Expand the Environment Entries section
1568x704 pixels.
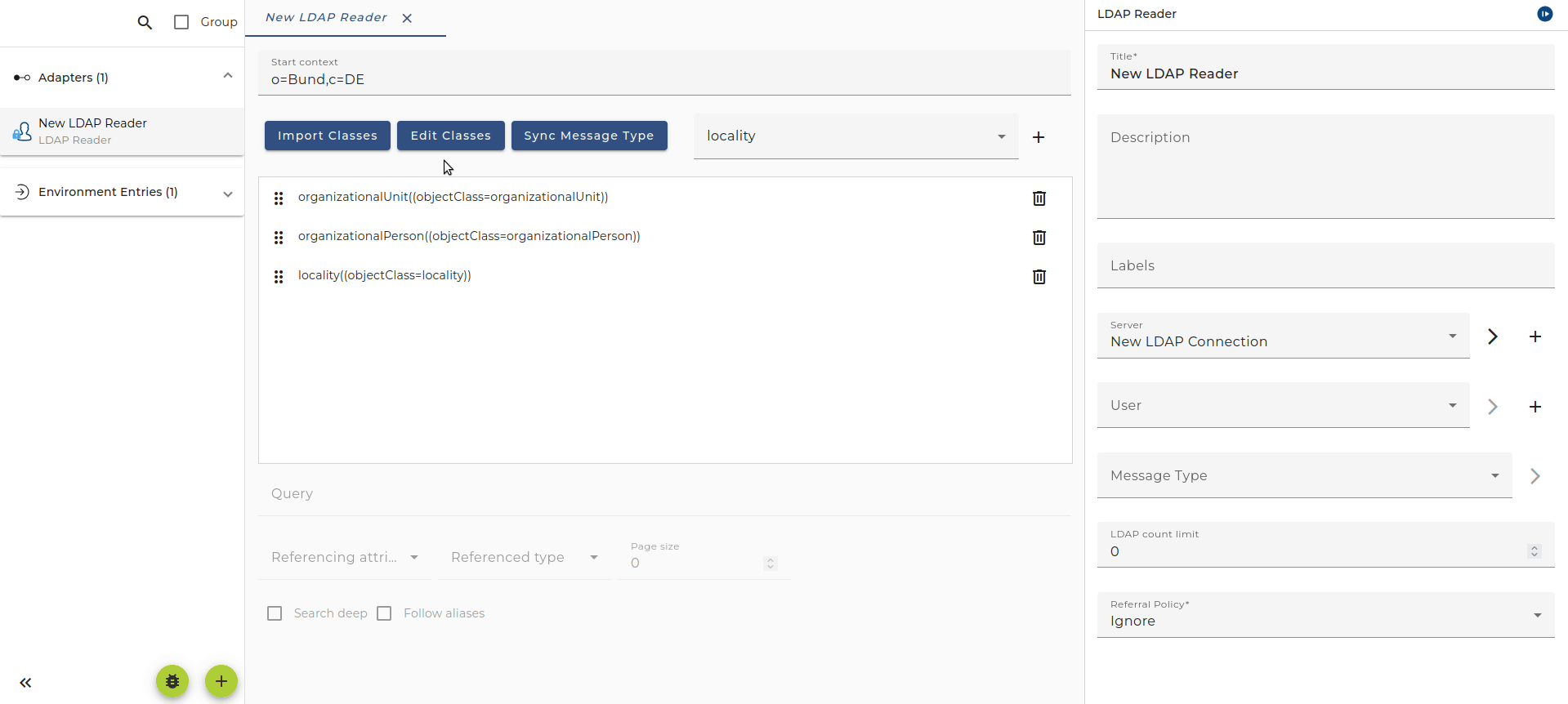click(228, 194)
